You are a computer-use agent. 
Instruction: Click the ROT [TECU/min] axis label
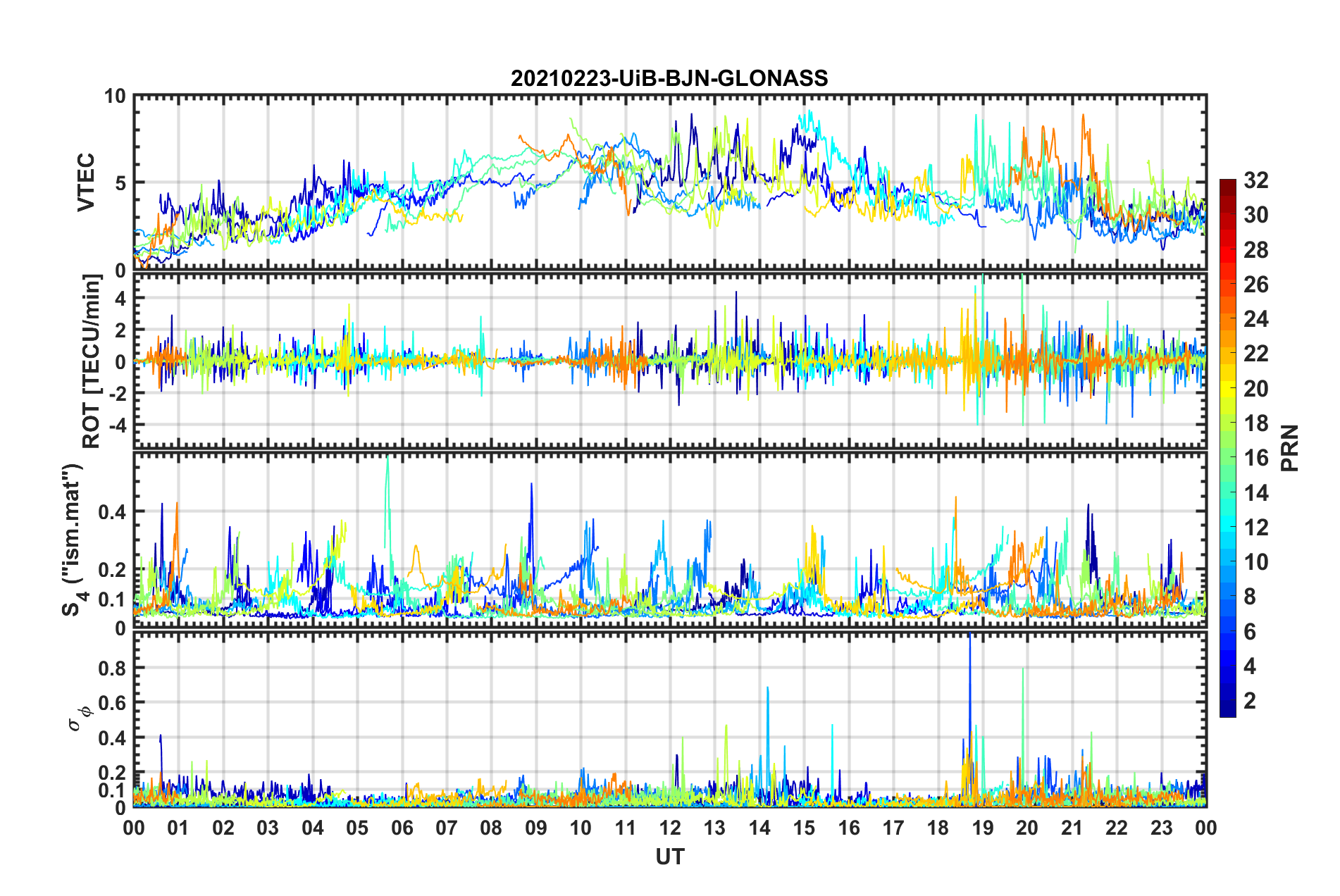(92, 361)
